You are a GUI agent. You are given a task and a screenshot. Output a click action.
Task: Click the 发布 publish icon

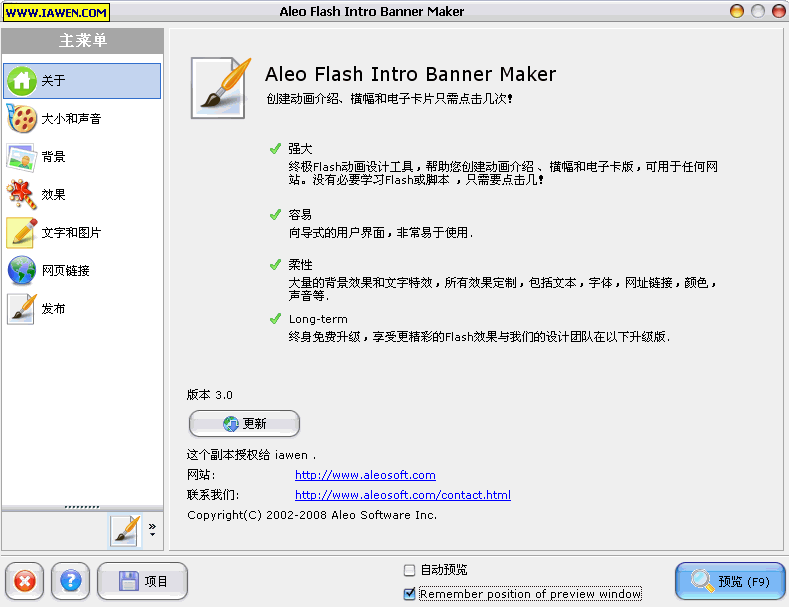[22, 309]
